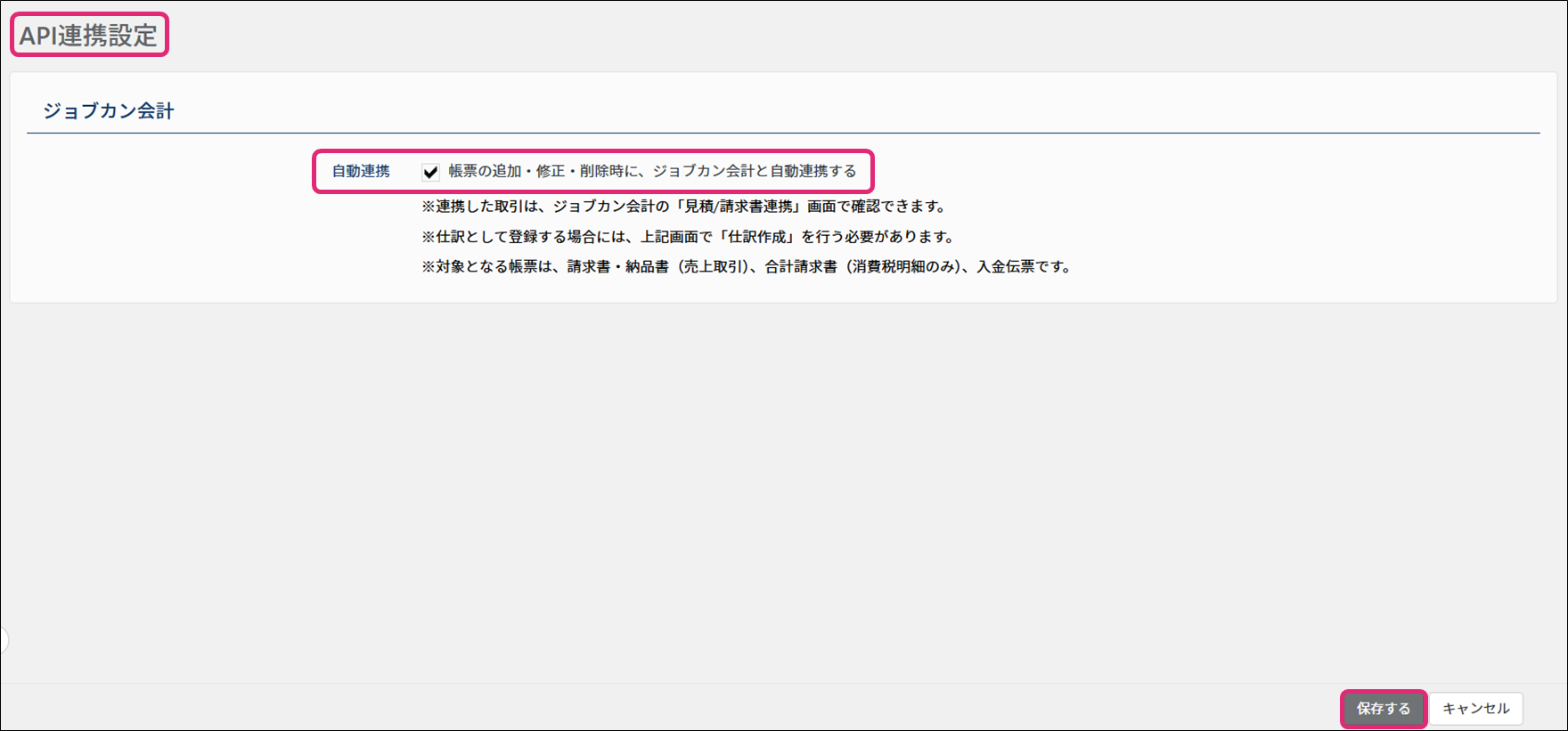Click the 保存する button
Image resolution: width=1568 pixels, height=731 pixels.
coord(1384,709)
